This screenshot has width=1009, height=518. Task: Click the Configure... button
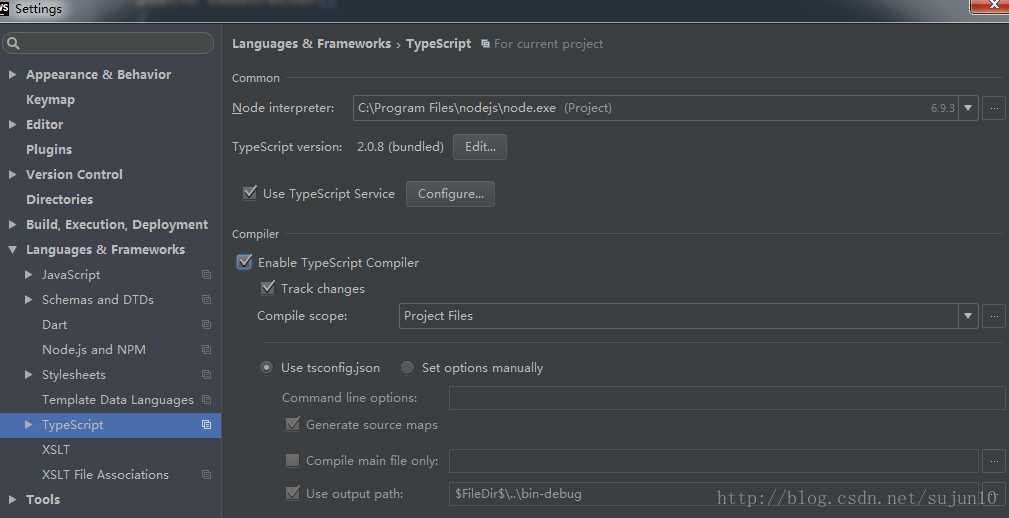(450, 194)
